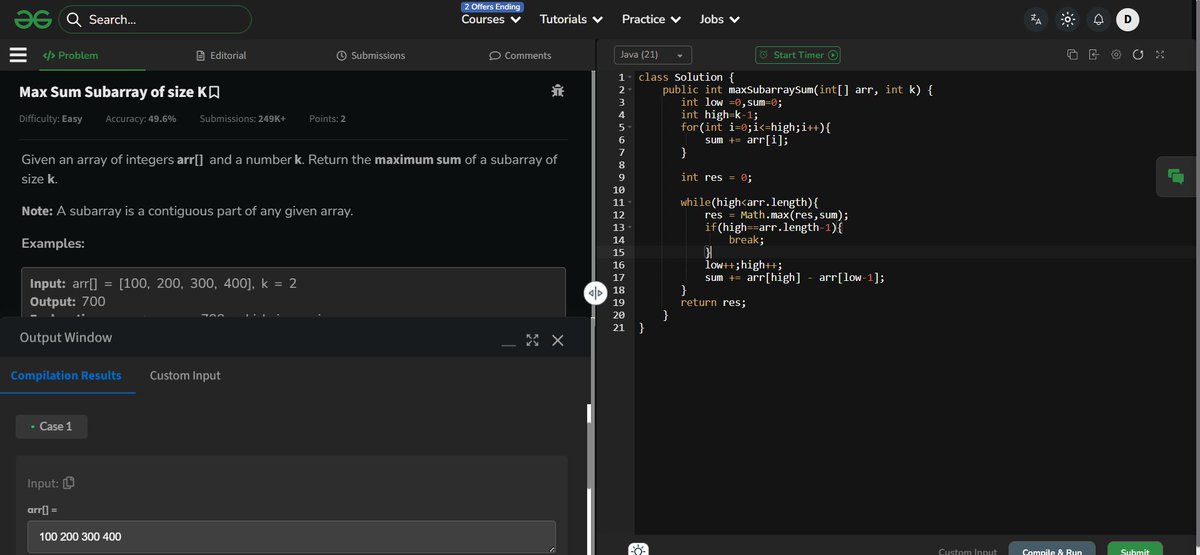Collapse the while loop at line 11
This screenshot has height=555, width=1200.
pyautogui.click(x=630, y=202)
